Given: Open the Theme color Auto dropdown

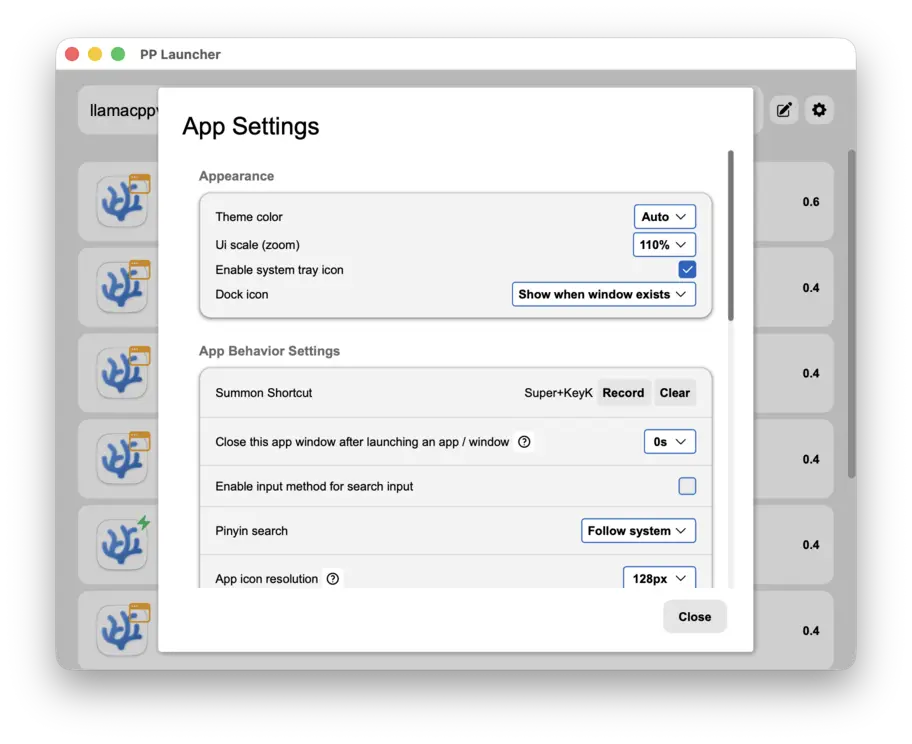Looking at the screenshot, I should [x=664, y=217].
